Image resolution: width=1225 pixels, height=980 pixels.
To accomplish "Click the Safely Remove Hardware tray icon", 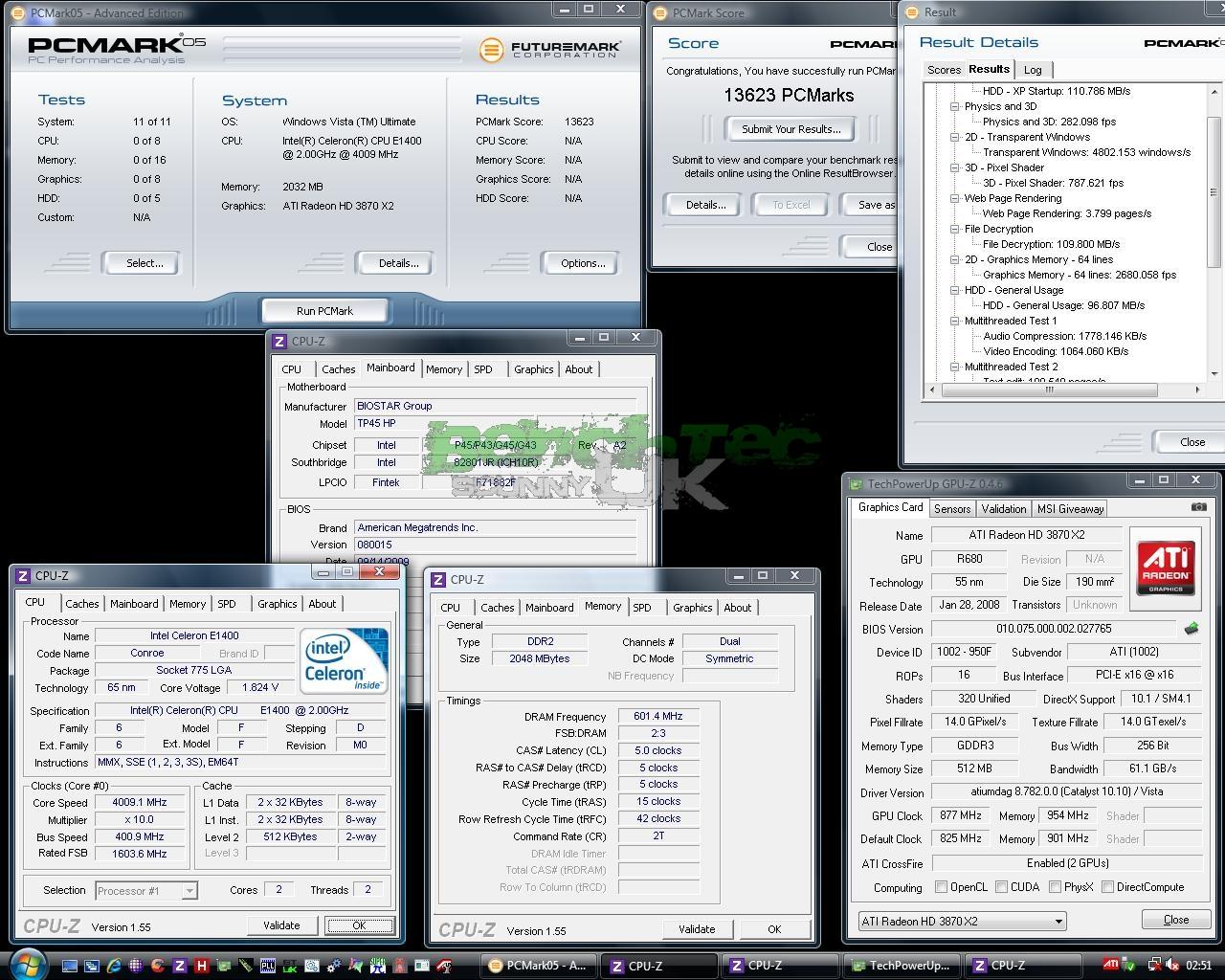I will (1128, 965).
